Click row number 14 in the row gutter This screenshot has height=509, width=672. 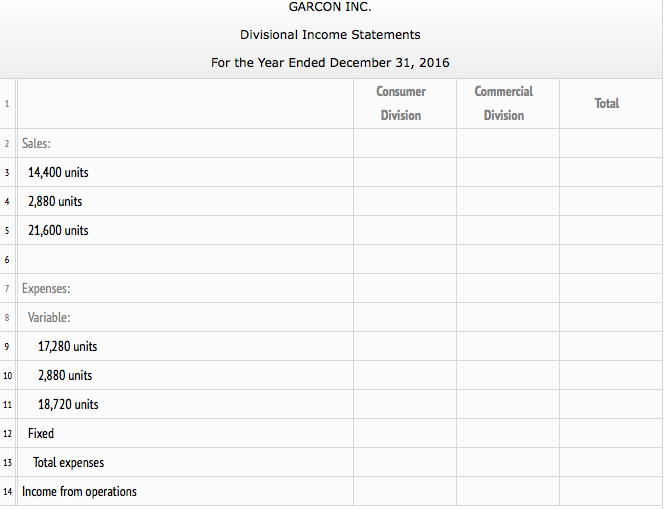[x=7, y=491]
